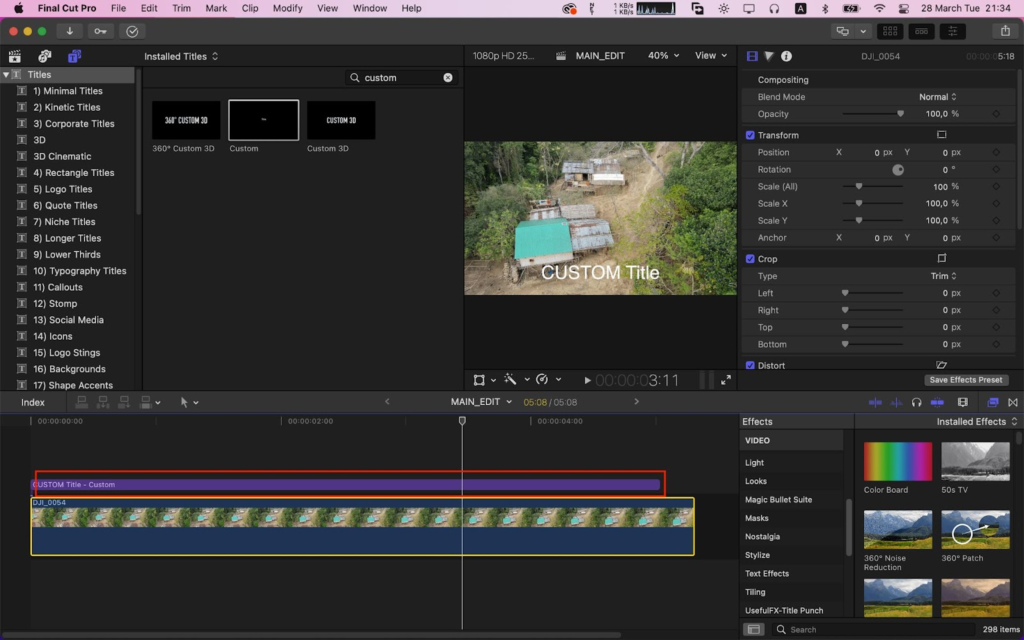This screenshot has height=640, width=1024.
Task: Select the Stylize effects category
Action: [758, 555]
